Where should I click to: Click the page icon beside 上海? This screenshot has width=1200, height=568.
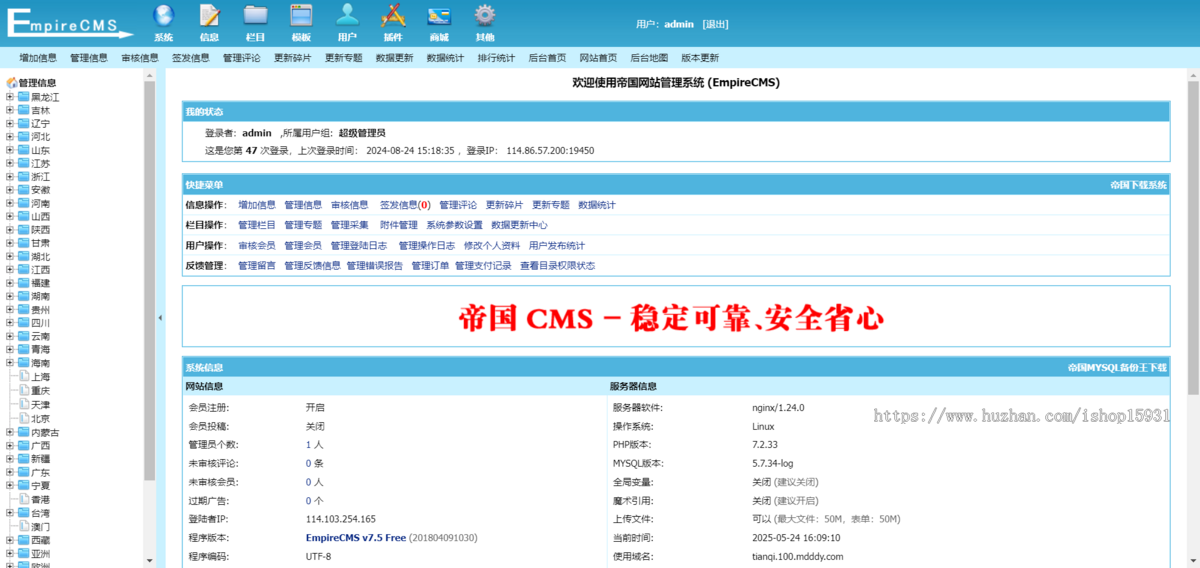[24, 377]
